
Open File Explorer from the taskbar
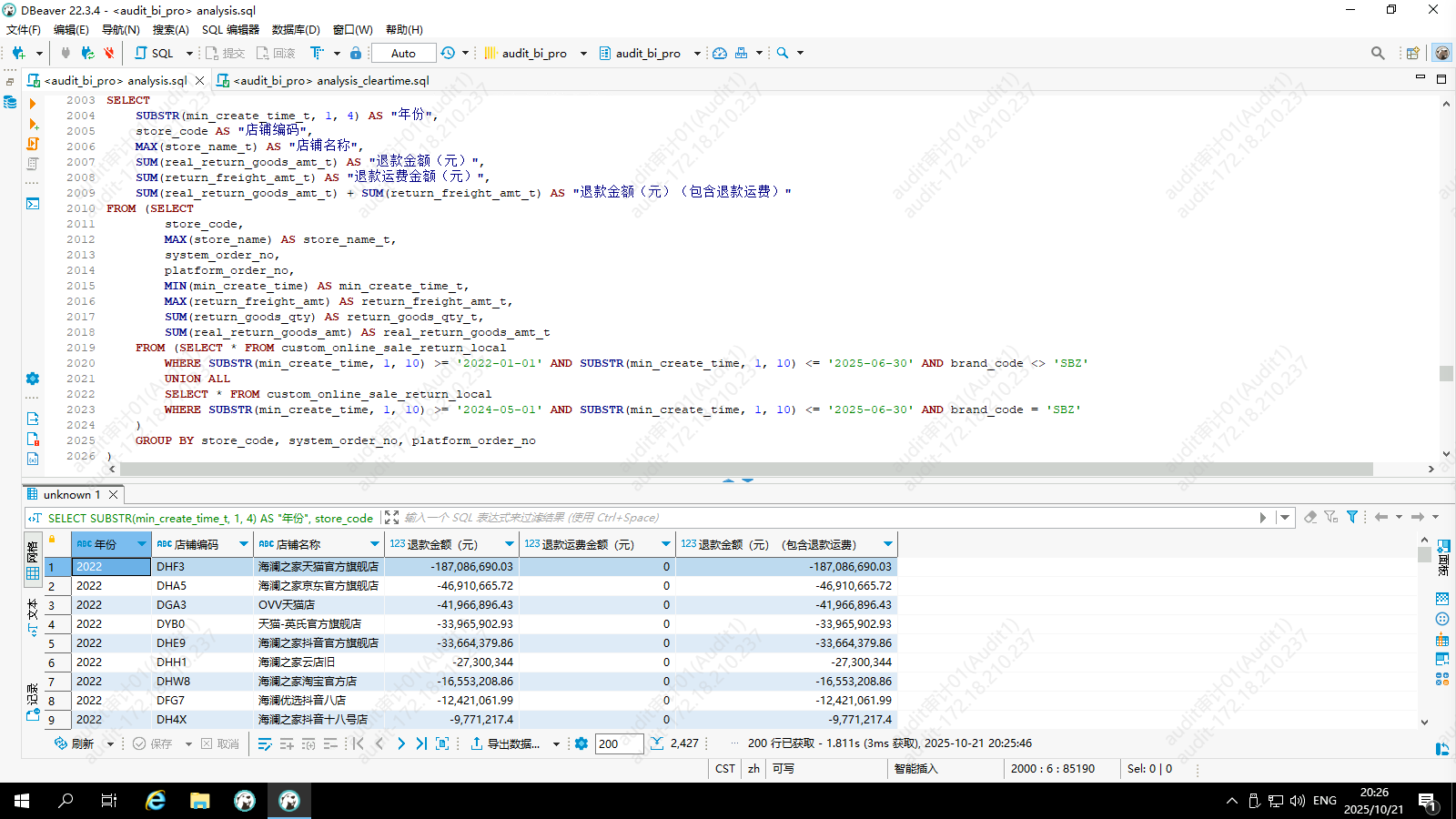pyautogui.click(x=200, y=801)
